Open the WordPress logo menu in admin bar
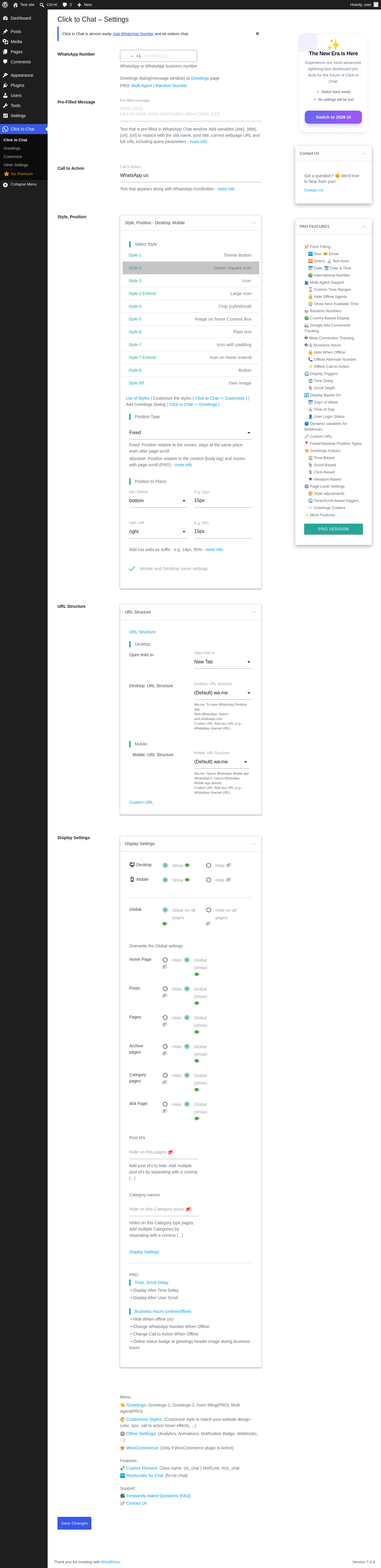This screenshot has width=381, height=1568. [5, 4]
